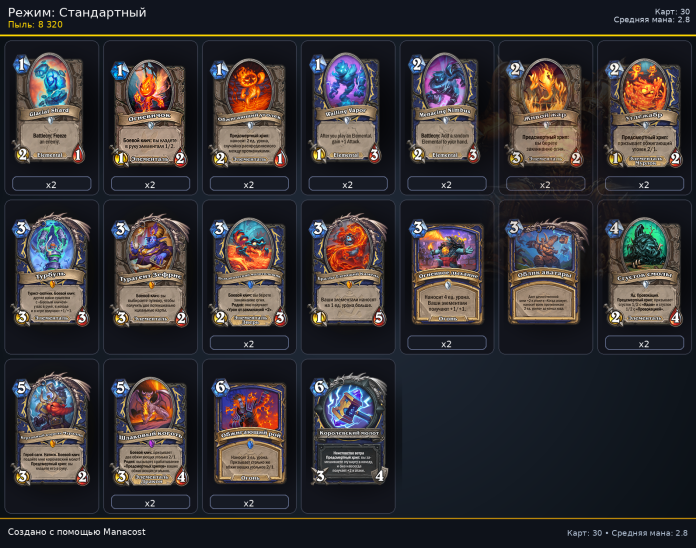This screenshot has width=696, height=548.
Task: Click the Огневичок elemental card
Action: click(x=150, y=113)
